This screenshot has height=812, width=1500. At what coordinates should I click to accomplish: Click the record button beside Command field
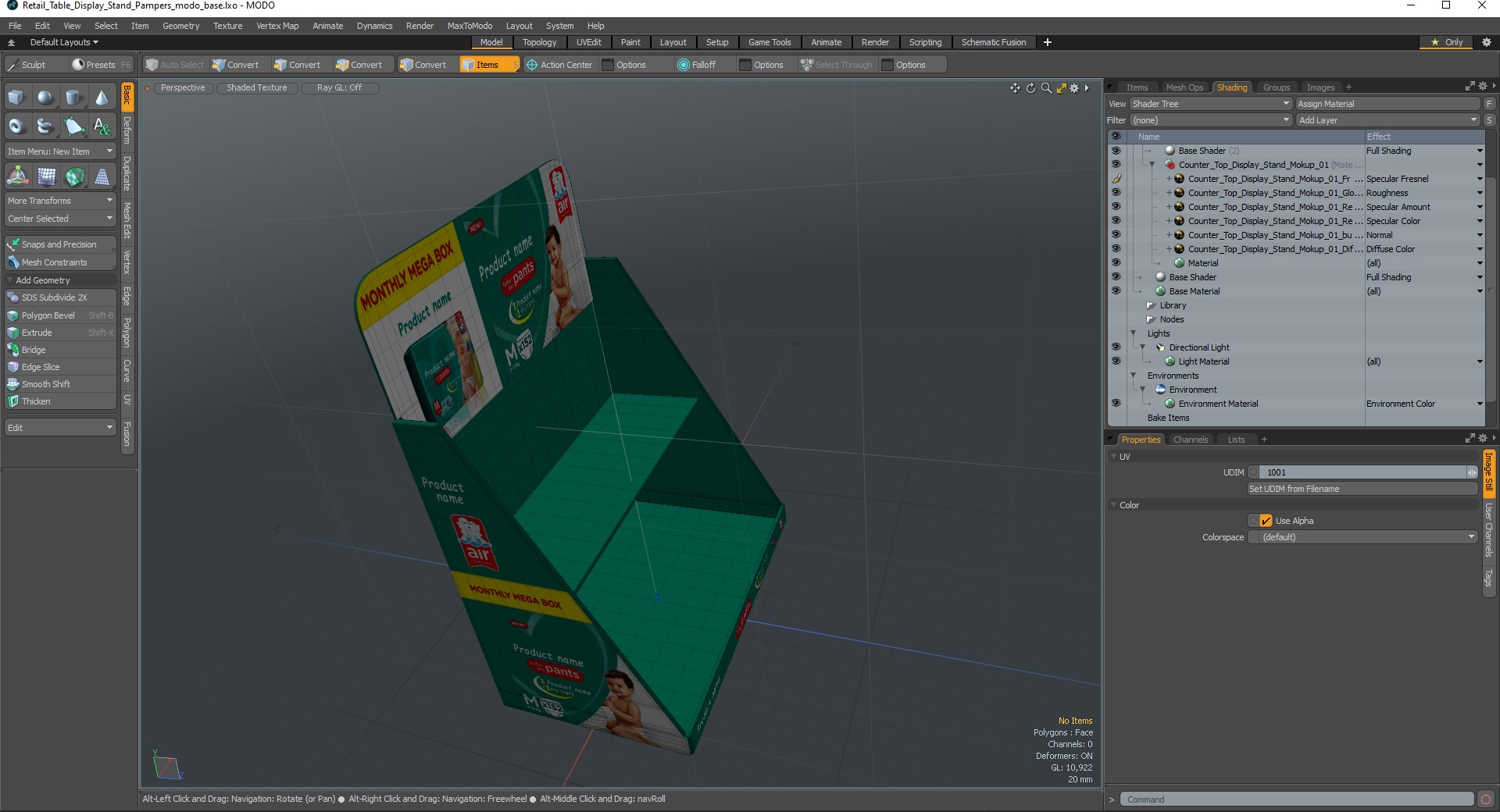pos(1486,799)
